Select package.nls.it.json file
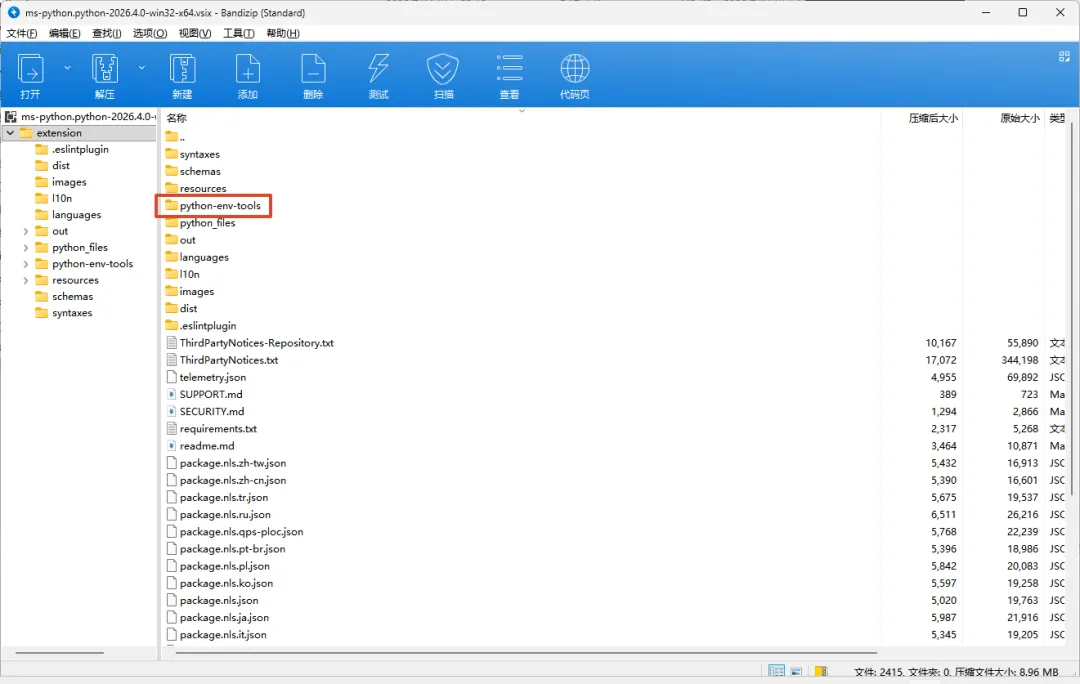This screenshot has height=684, width=1080. pos(217,635)
